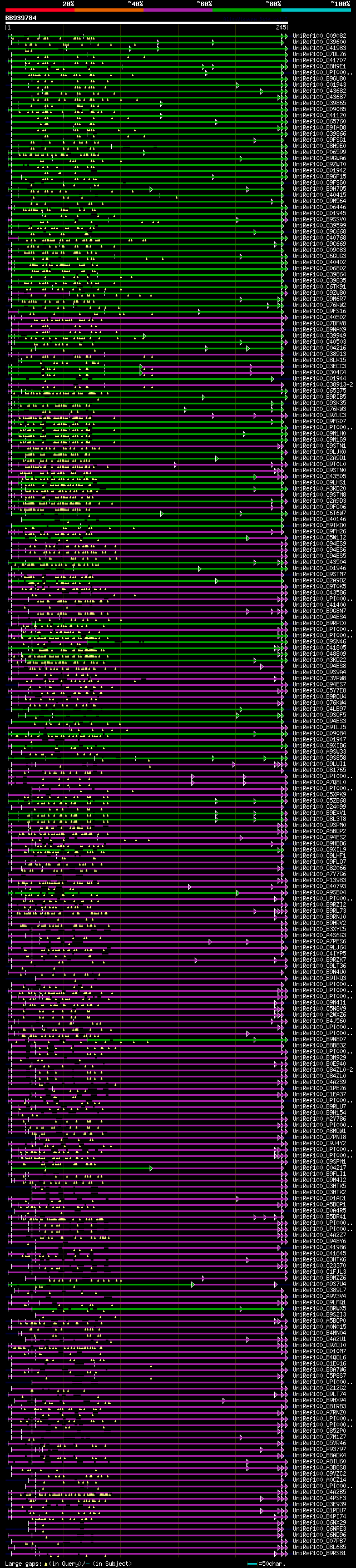Select the UniRef100_Q40793 label
The width and height of the screenshot is (356, 1568).
(319, 886)
